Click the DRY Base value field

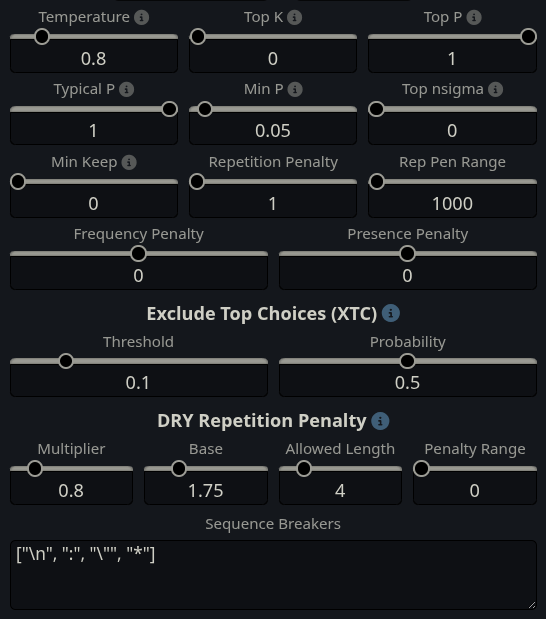[x=206, y=491]
